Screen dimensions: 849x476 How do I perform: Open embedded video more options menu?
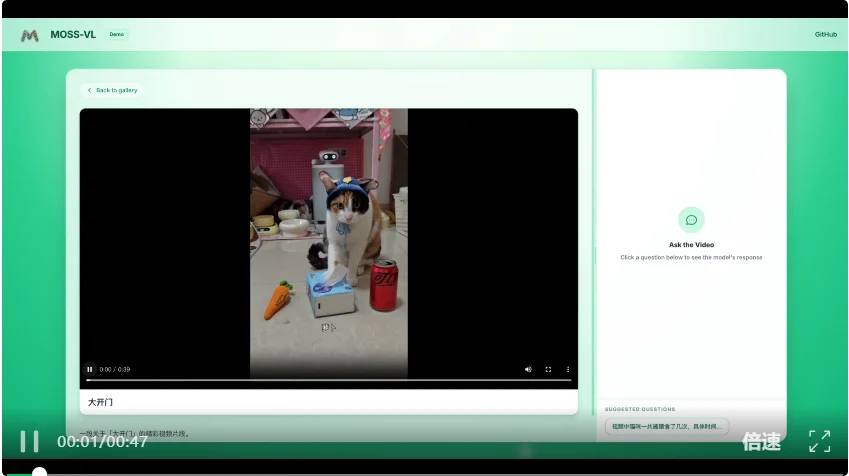568,369
